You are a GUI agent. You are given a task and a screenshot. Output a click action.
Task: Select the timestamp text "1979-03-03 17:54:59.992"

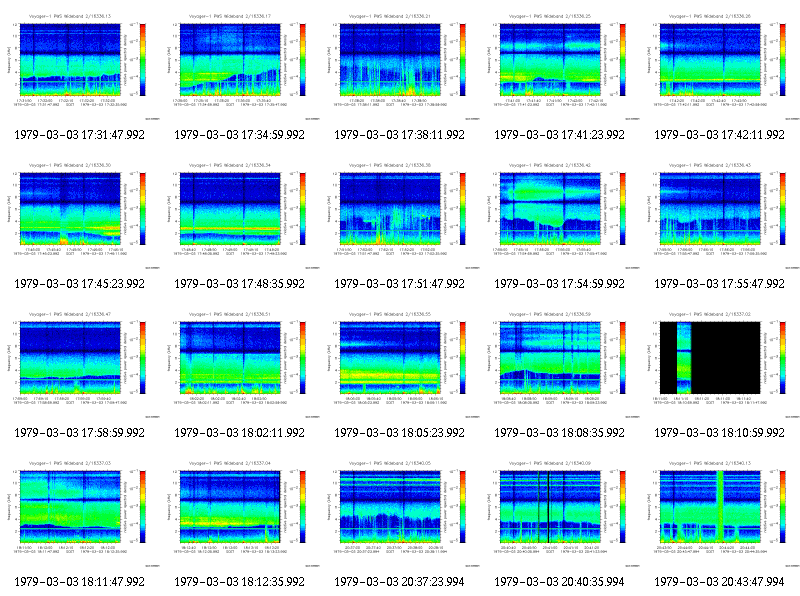coord(560,284)
